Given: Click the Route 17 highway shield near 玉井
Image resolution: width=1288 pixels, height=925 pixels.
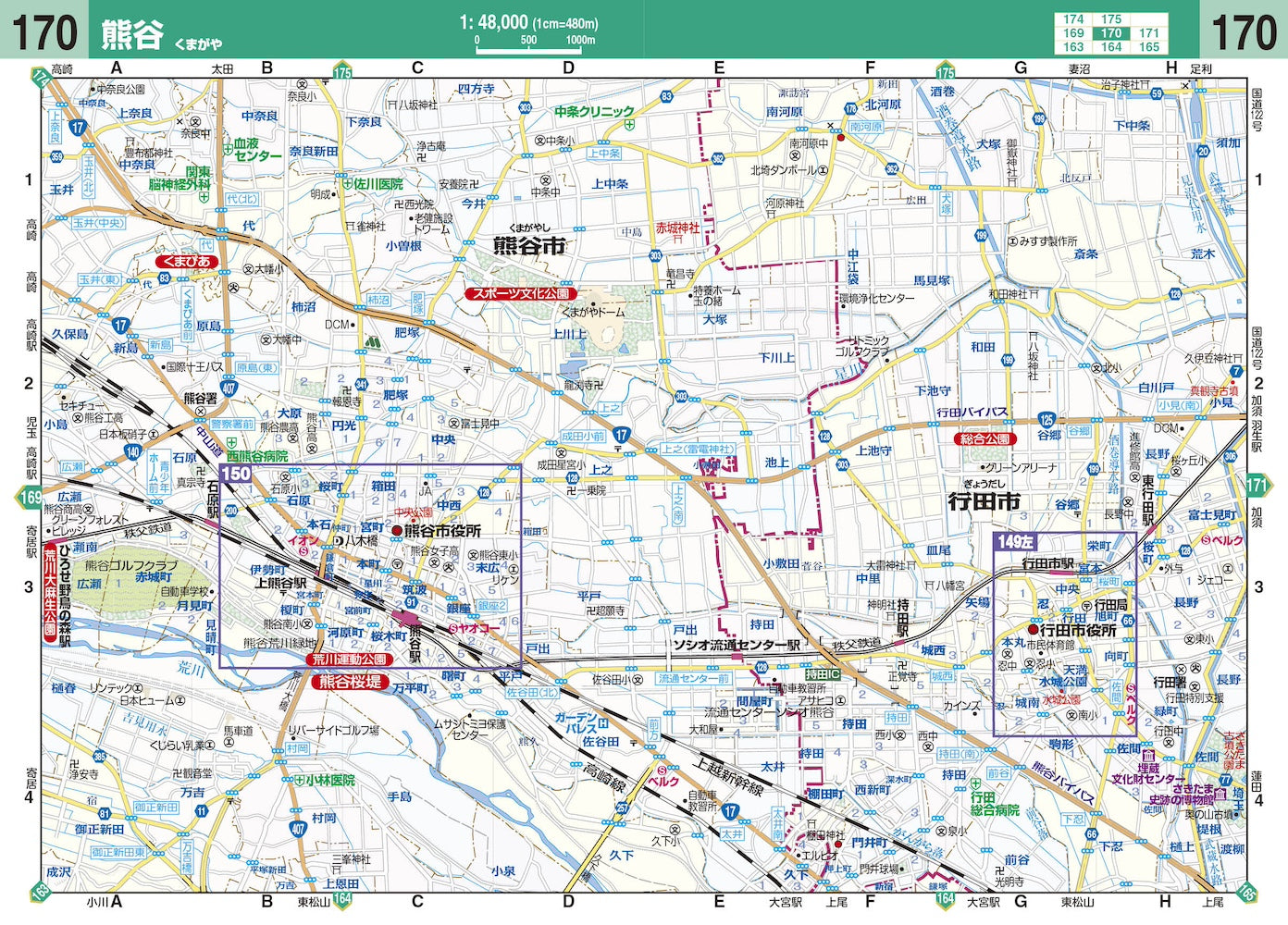Looking at the screenshot, I should 78,127.
